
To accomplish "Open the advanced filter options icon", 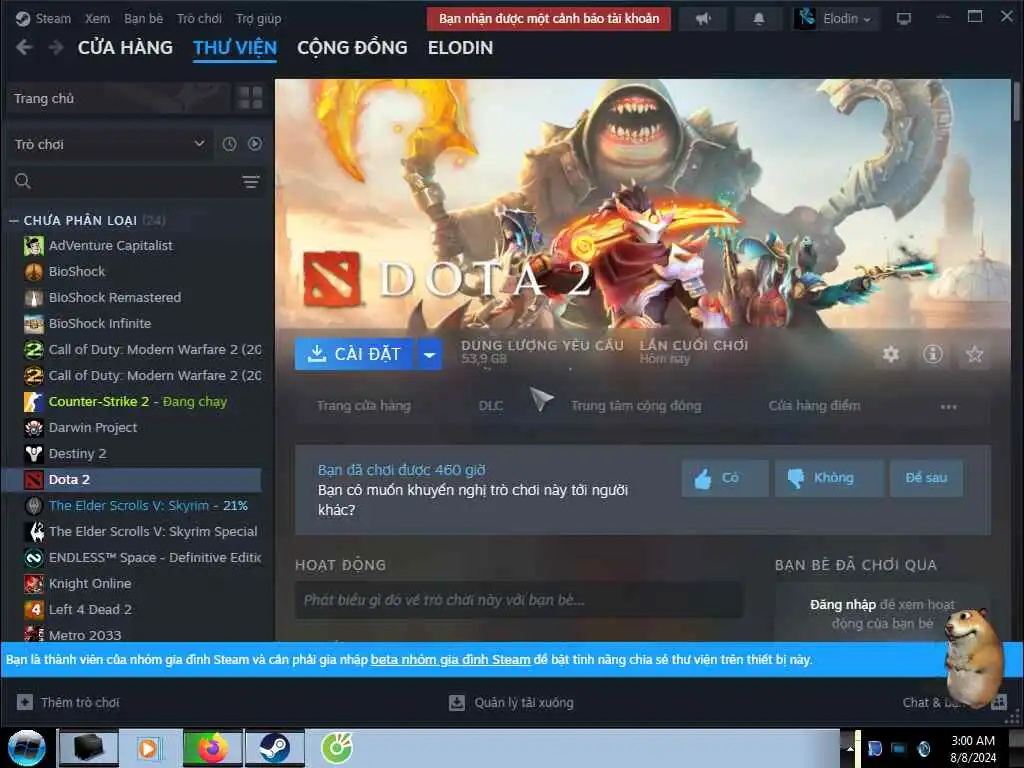I will pyautogui.click(x=251, y=182).
